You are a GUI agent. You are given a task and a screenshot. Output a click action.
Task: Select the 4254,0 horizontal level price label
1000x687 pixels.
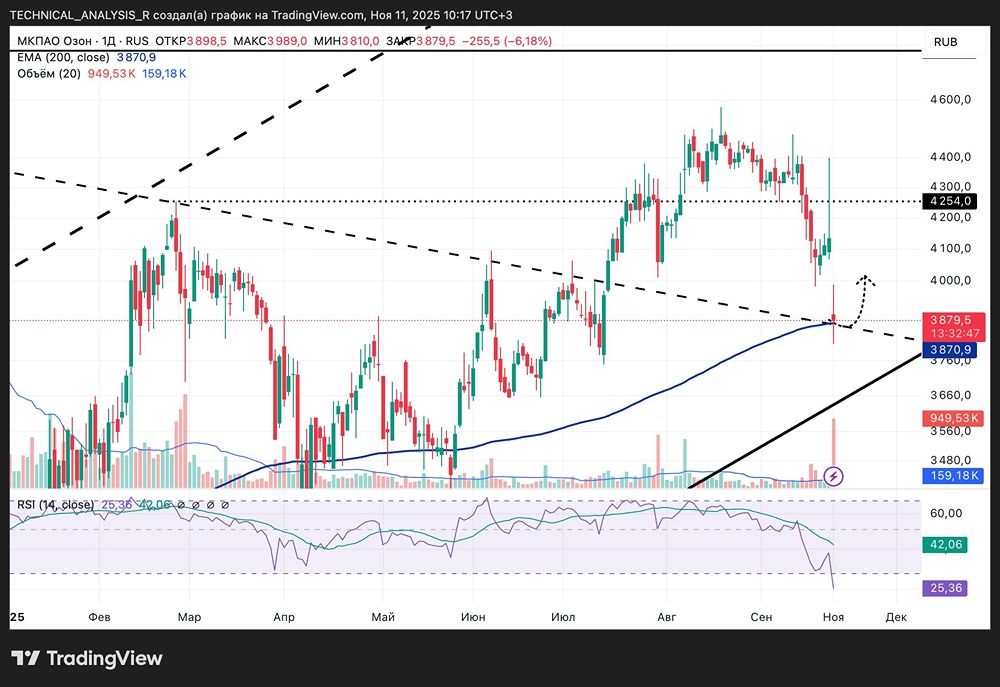(x=950, y=201)
